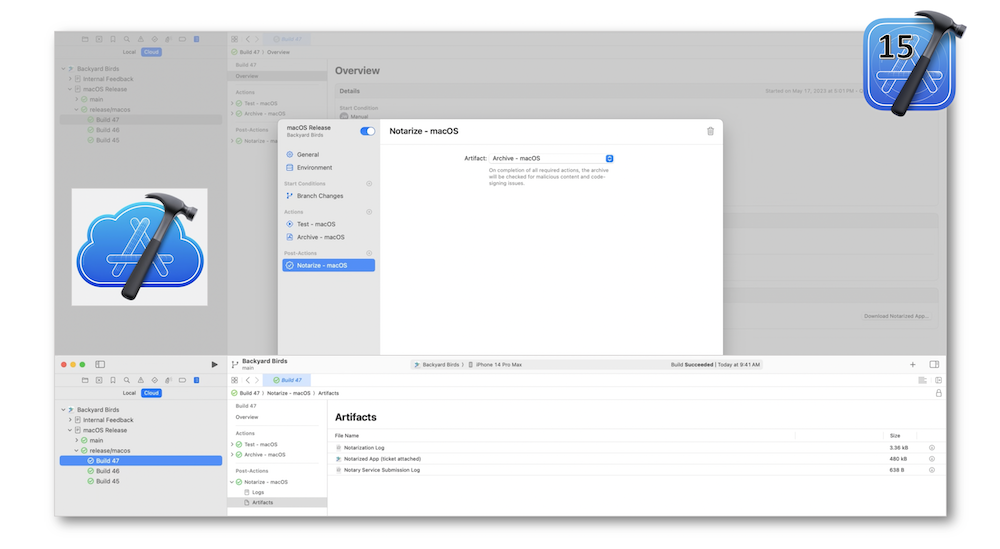Image resolution: width=1000 pixels, height=549 pixels.
Task: Expand Internal Feedback arrow in lower navigator
Action: coord(70,420)
